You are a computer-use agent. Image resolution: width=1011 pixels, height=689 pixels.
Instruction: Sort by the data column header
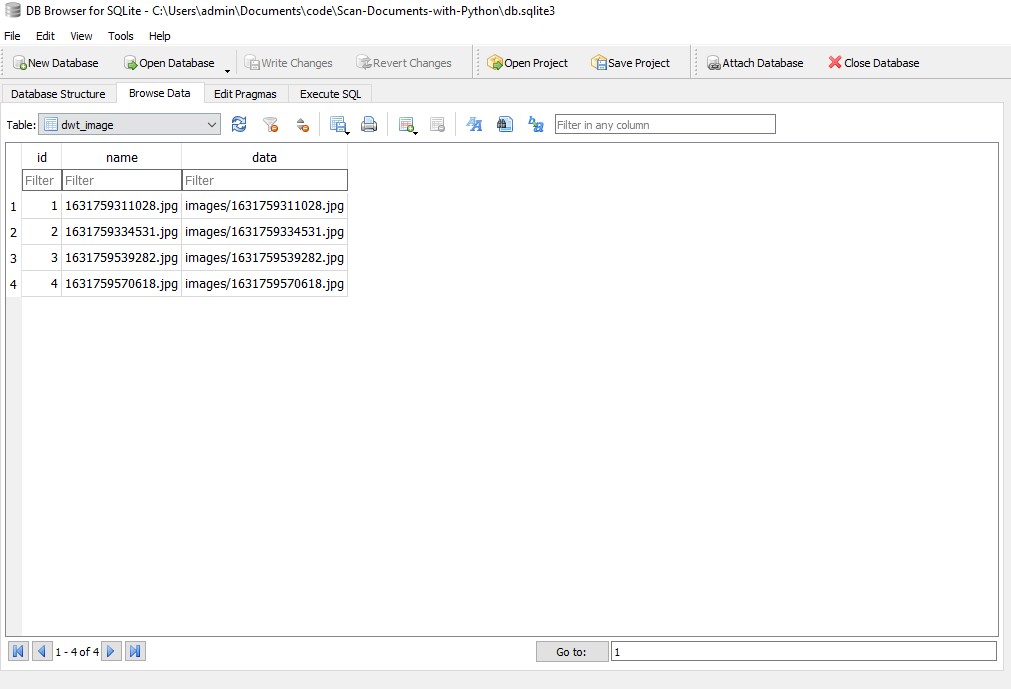click(264, 157)
